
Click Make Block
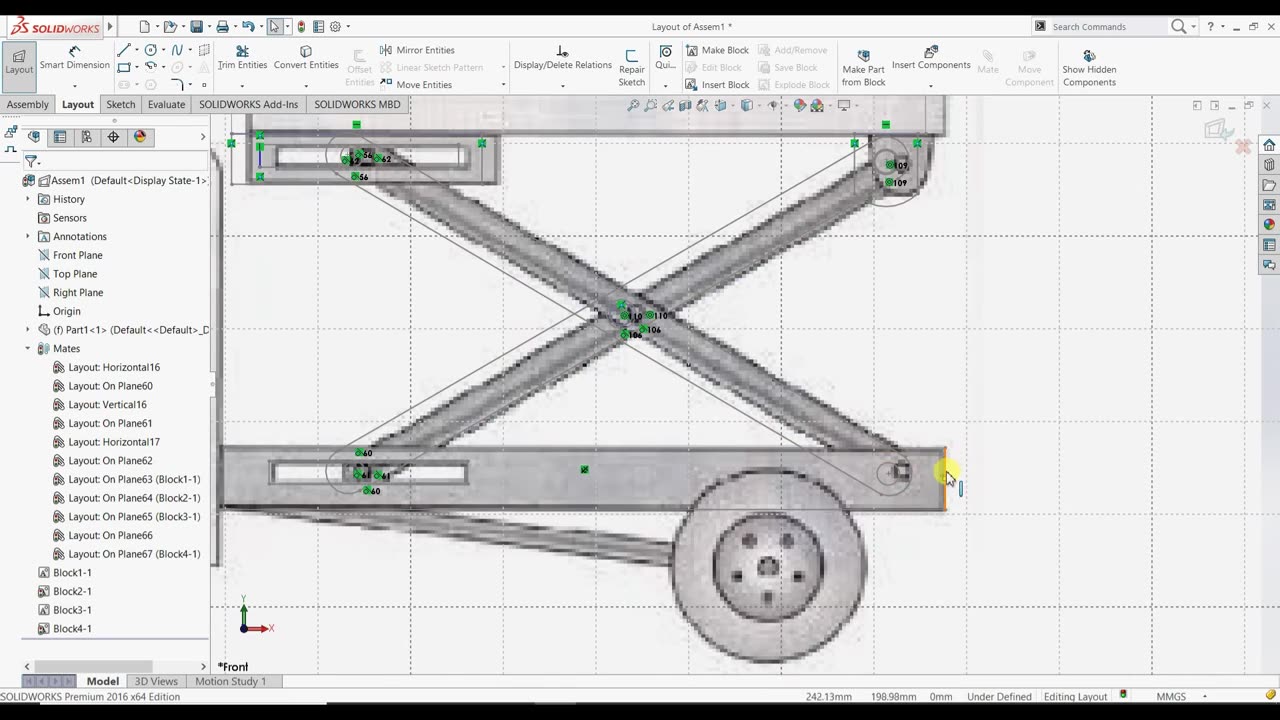click(717, 50)
